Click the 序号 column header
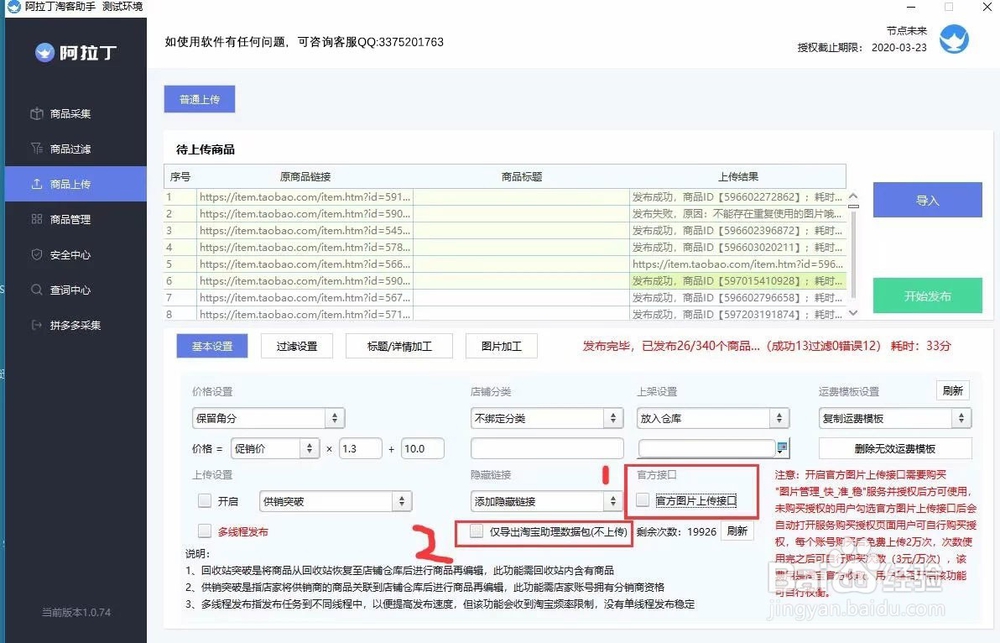Image resolution: width=1000 pixels, height=643 pixels. pyautogui.click(x=180, y=177)
